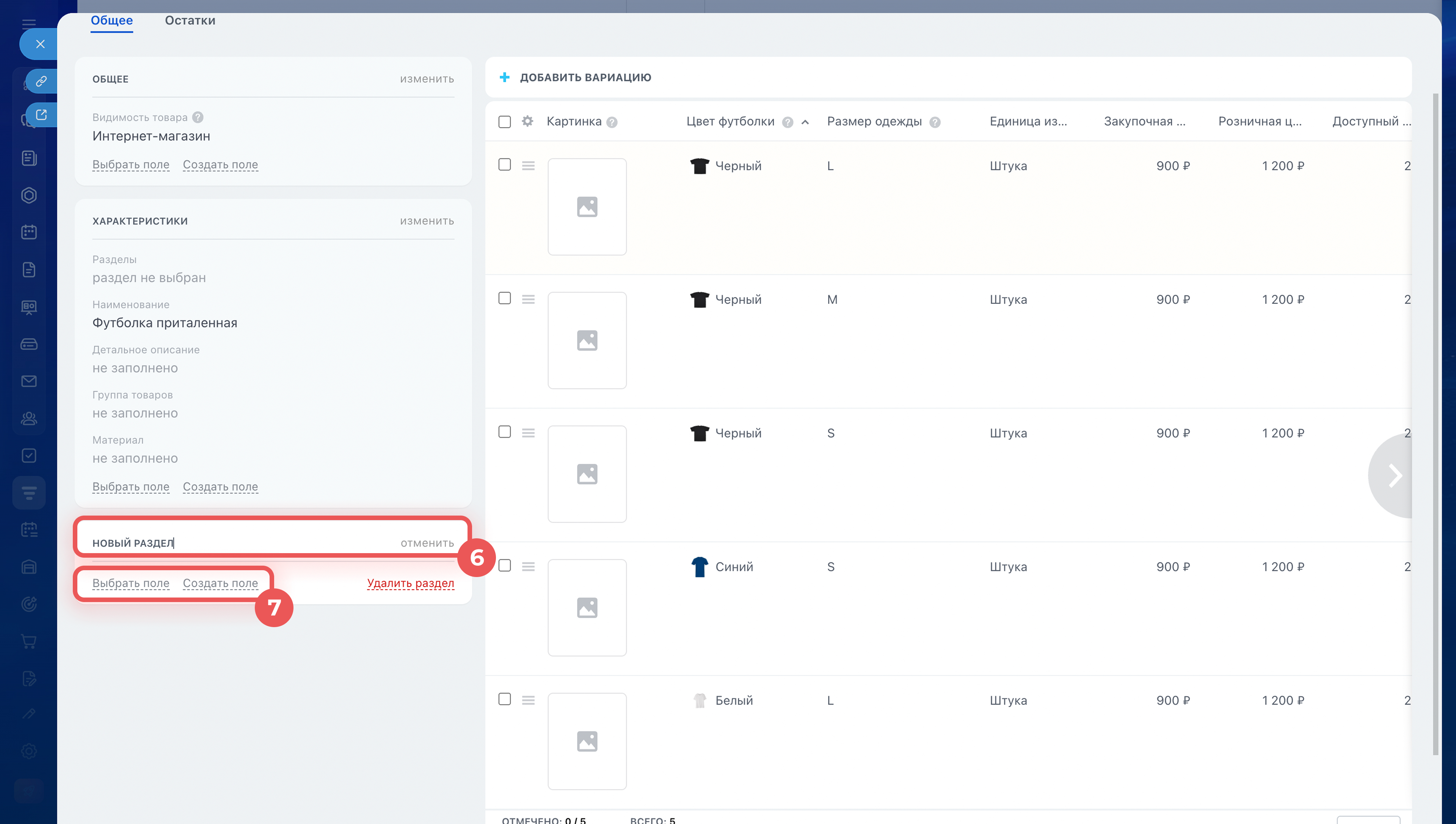Click the open in new window icon
The image size is (1456, 824).
(41, 115)
